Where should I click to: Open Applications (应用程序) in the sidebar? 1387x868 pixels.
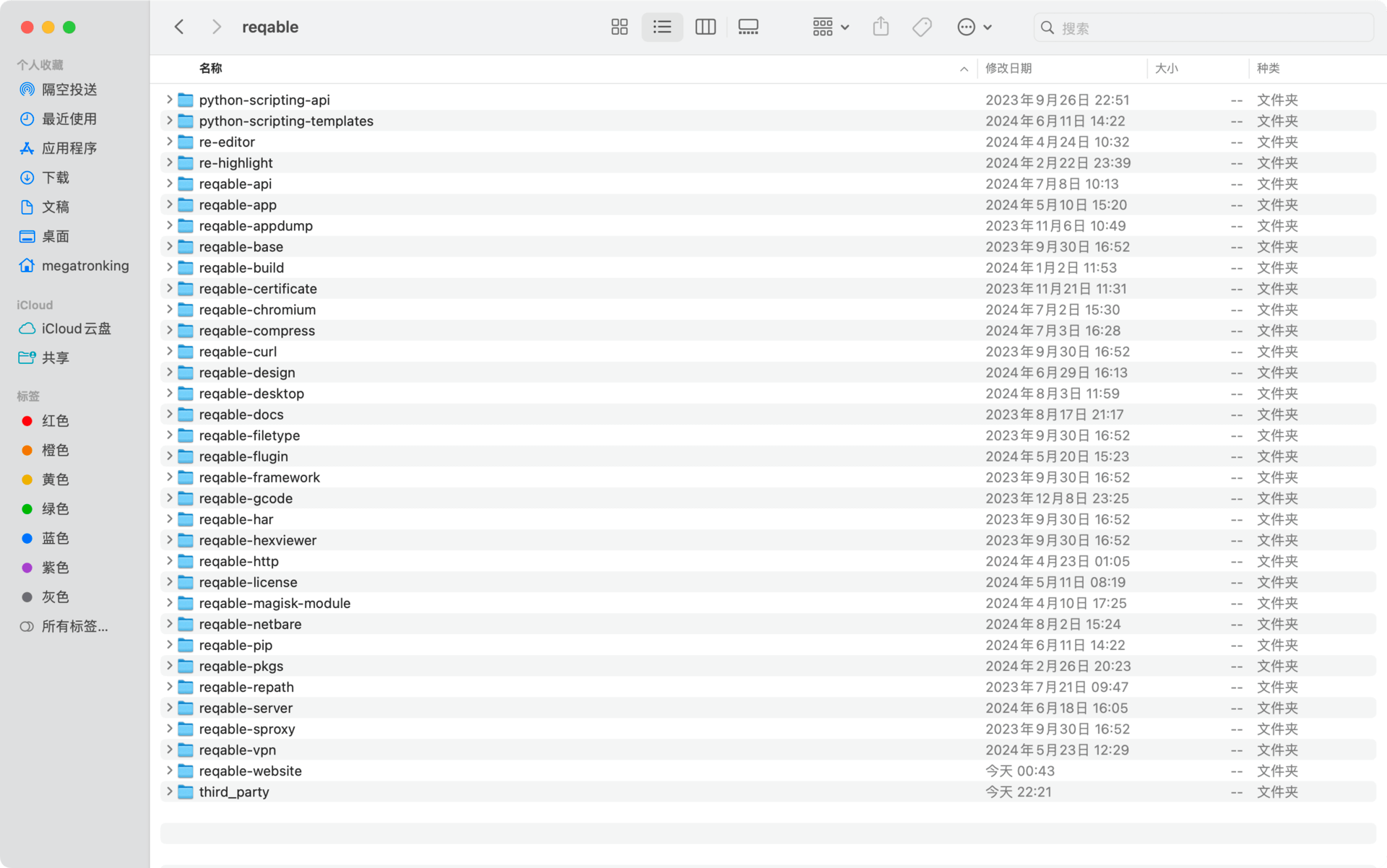click(69, 148)
